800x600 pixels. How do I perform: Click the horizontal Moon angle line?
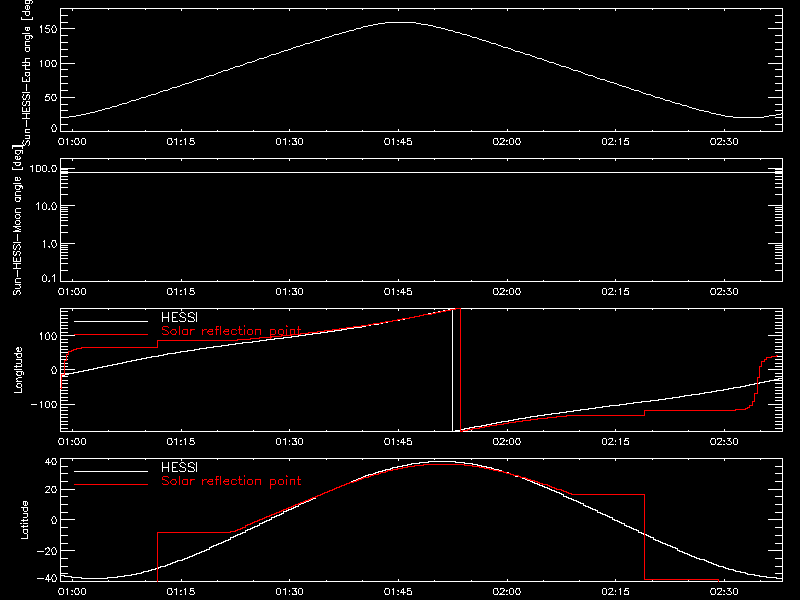(x=421, y=172)
